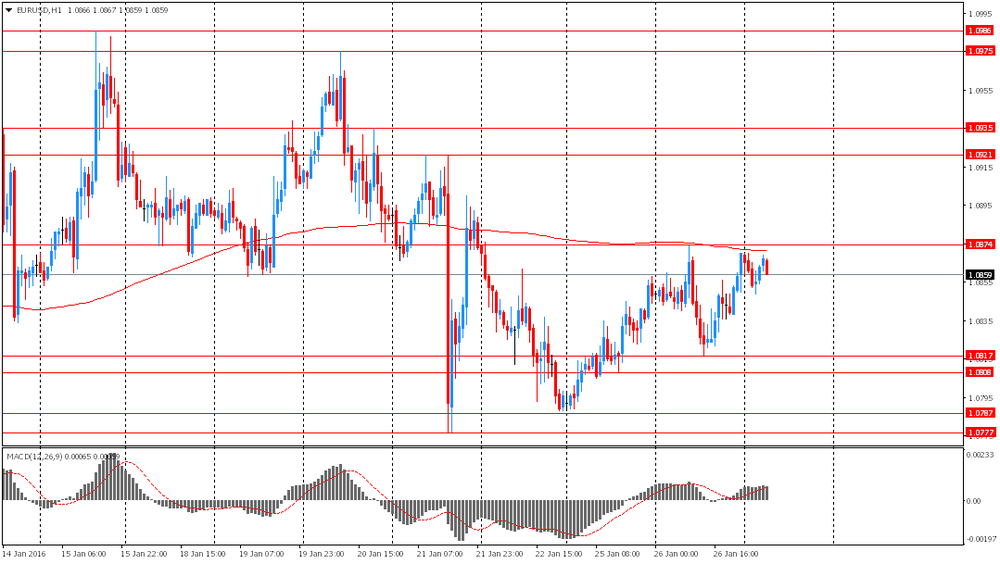
Task: Select the 1.0817 support level label
Action: coord(980,356)
